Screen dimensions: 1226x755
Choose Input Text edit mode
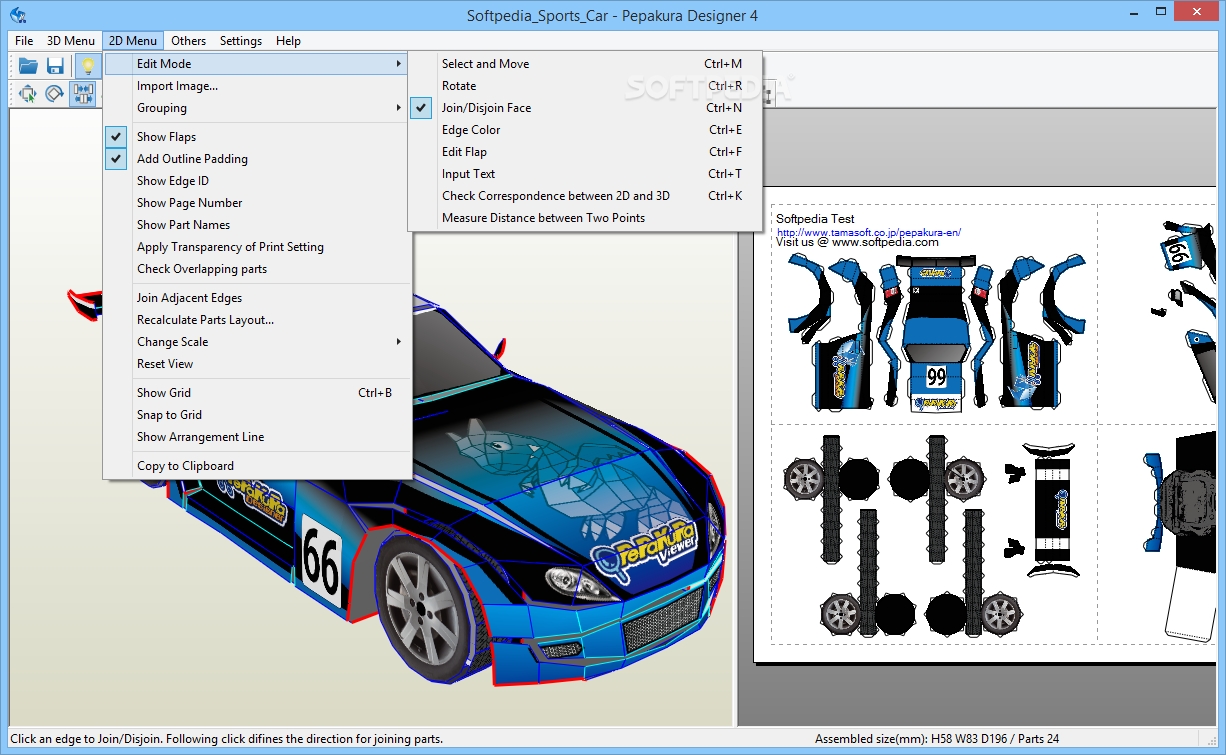coord(585,174)
